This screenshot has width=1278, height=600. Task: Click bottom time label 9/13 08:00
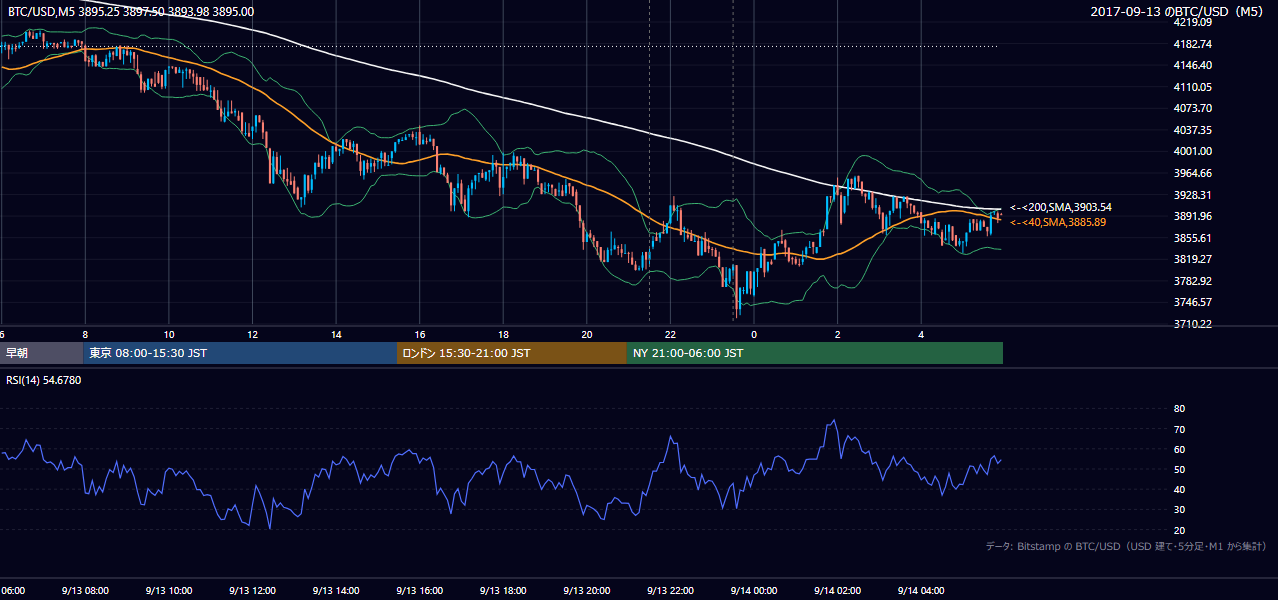[x=83, y=590]
